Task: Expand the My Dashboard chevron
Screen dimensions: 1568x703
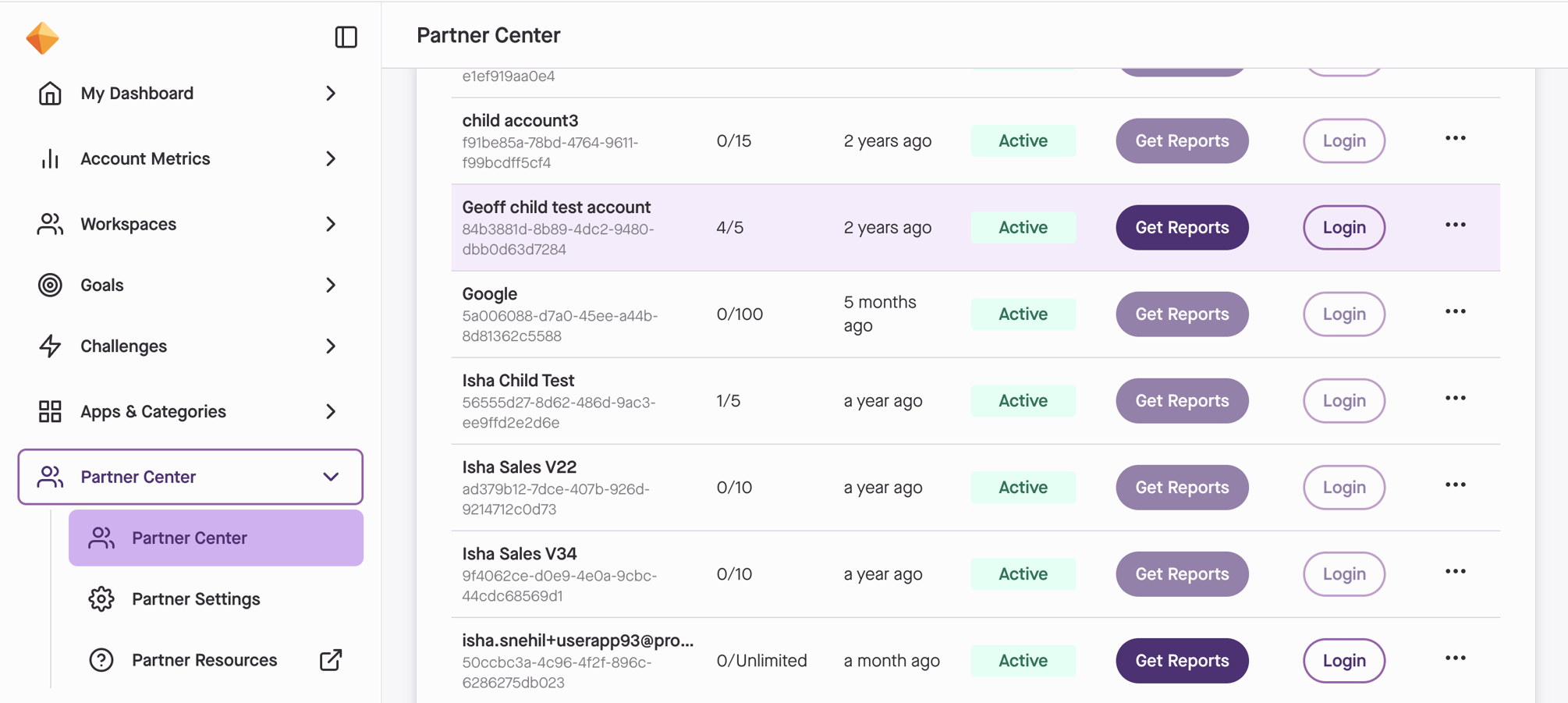Action: point(332,93)
